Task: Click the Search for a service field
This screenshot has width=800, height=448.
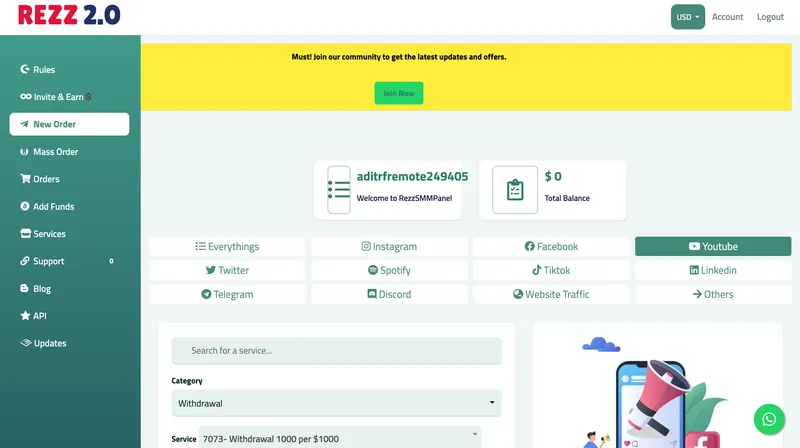Action: [x=336, y=351]
